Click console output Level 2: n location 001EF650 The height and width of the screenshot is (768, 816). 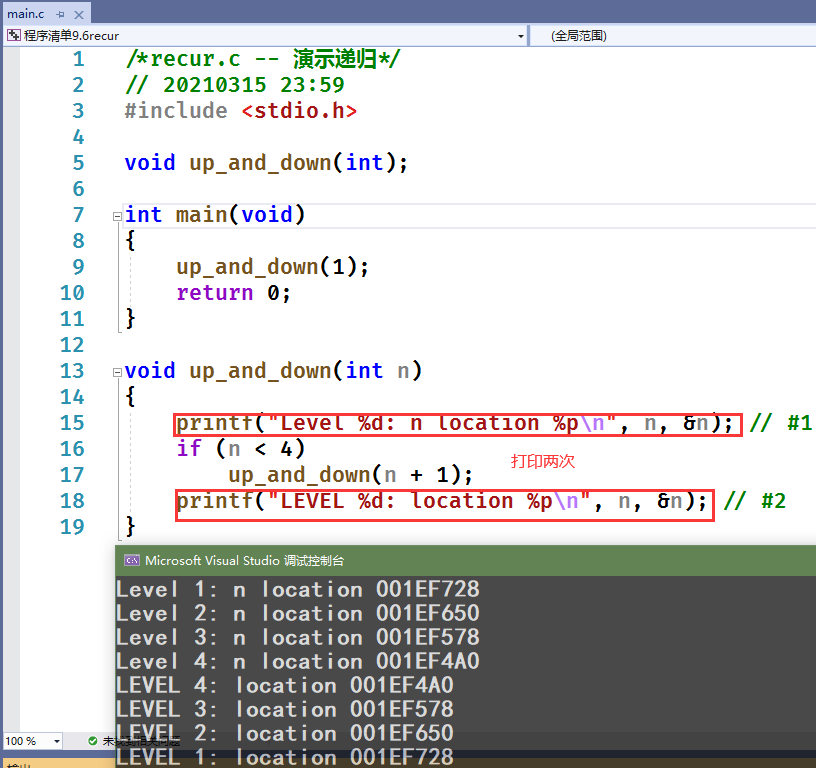point(298,613)
